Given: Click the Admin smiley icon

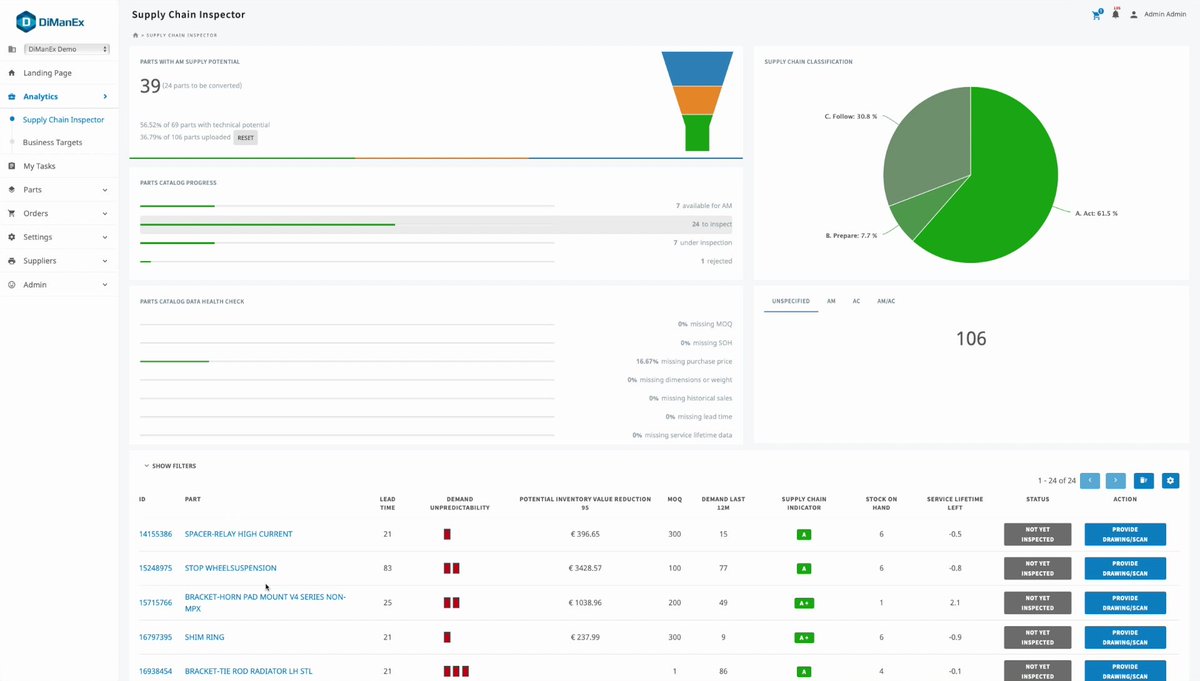Looking at the screenshot, I should click(x=12, y=285).
